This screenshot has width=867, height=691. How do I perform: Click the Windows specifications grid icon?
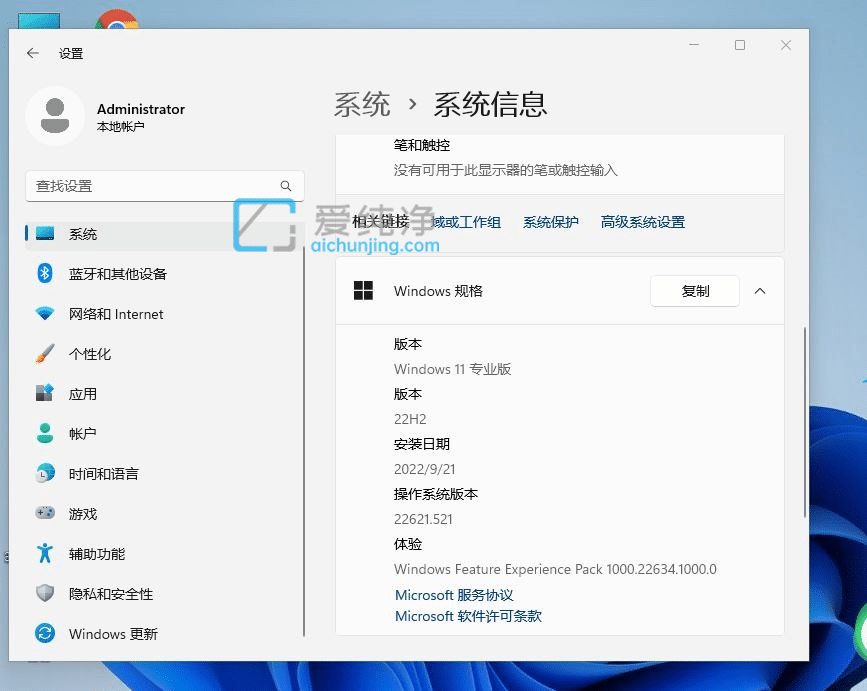tap(364, 291)
